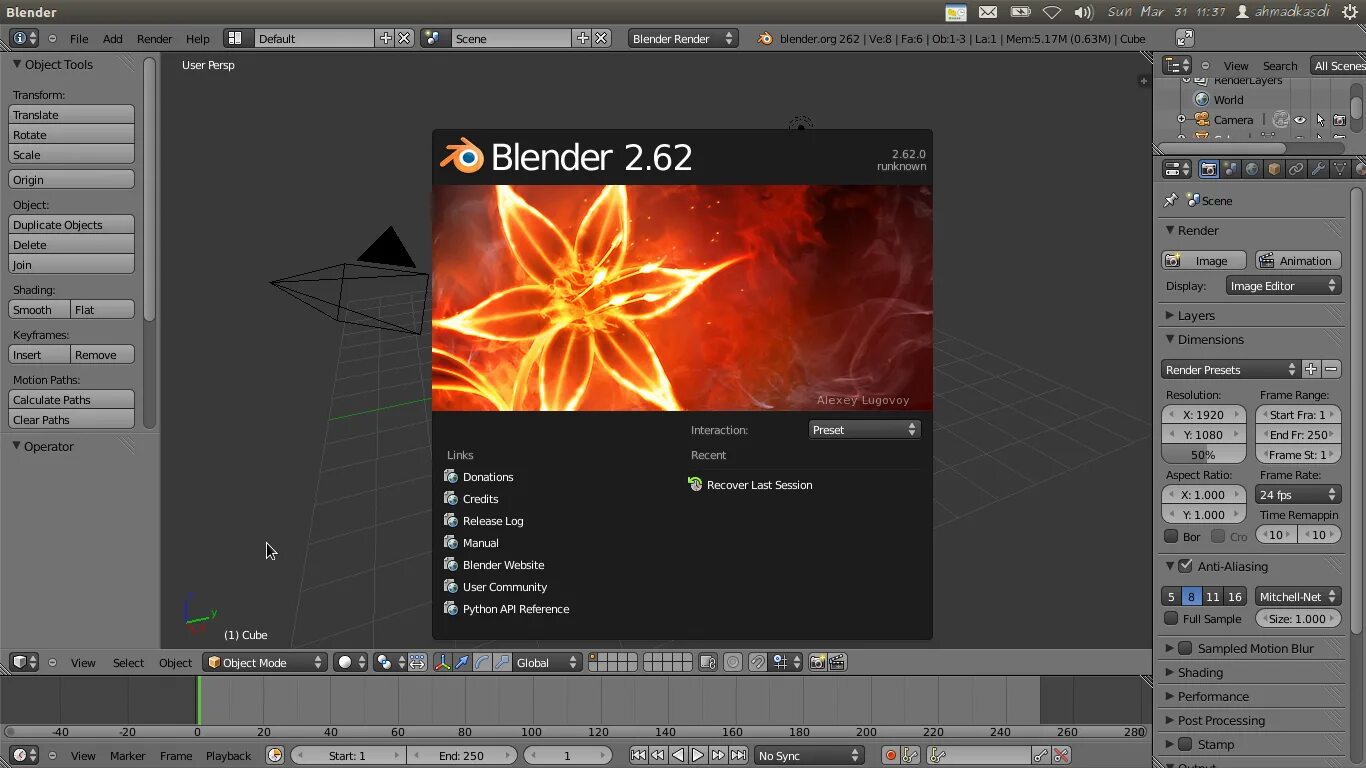This screenshot has width=1366, height=768.
Task: Click the insert keyframe key icon in timeline
Action: pos(1041,755)
